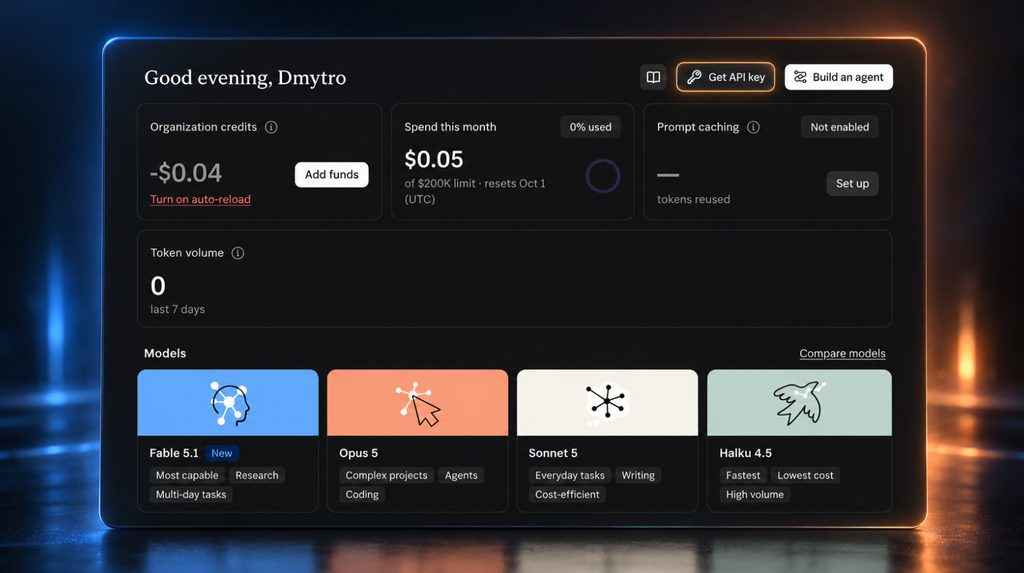Select the Haiku 4.5 model title

click(x=745, y=453)
